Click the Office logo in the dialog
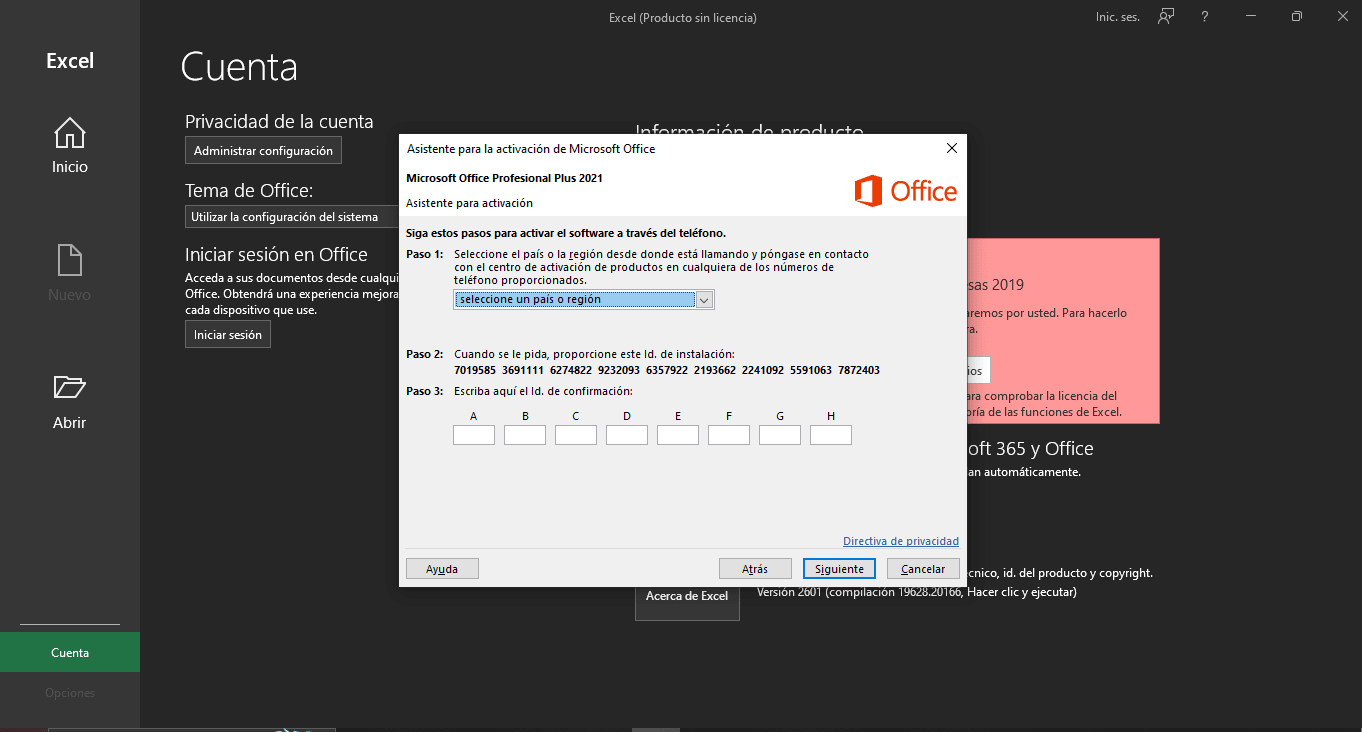The image size is (1362, 732). [x=906, y=191]
